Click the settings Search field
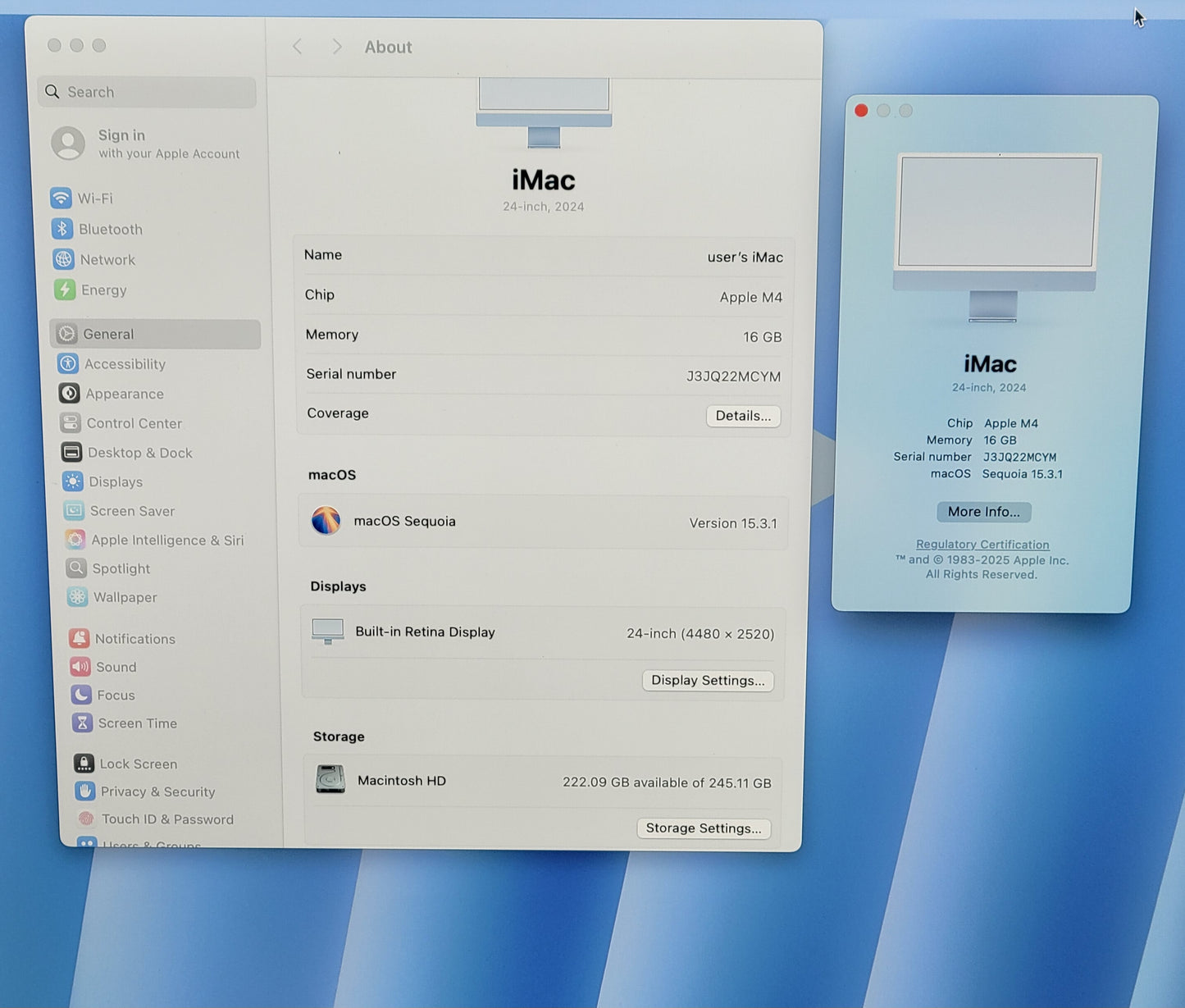 tap(146, 92)
